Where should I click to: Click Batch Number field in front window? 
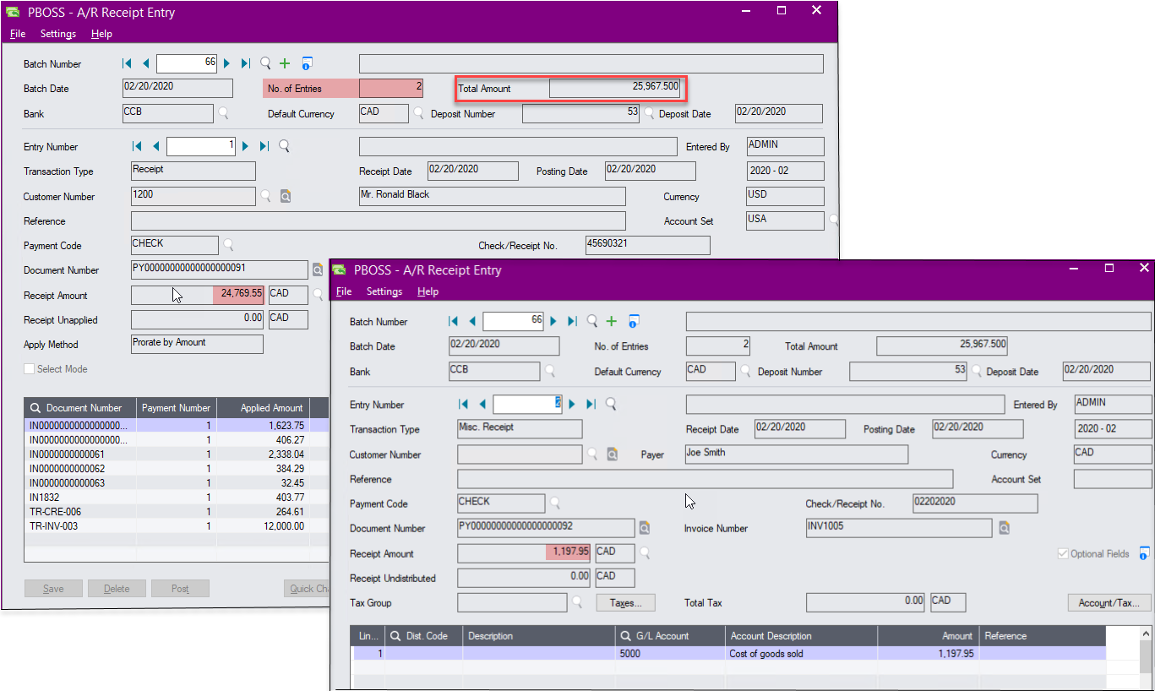(514, 322)
